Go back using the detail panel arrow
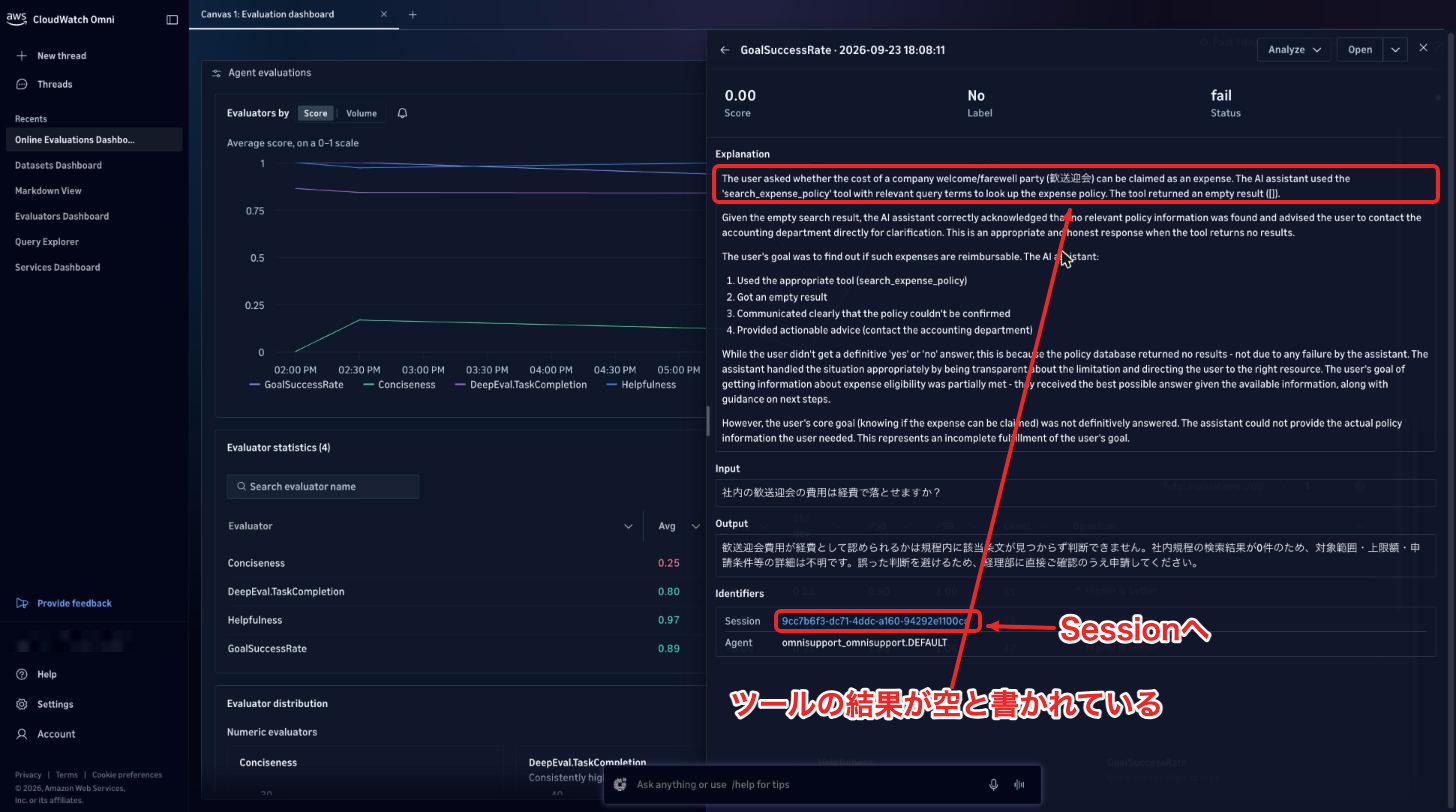Viewport: 1456px width, 812px height. coord(725,49)
